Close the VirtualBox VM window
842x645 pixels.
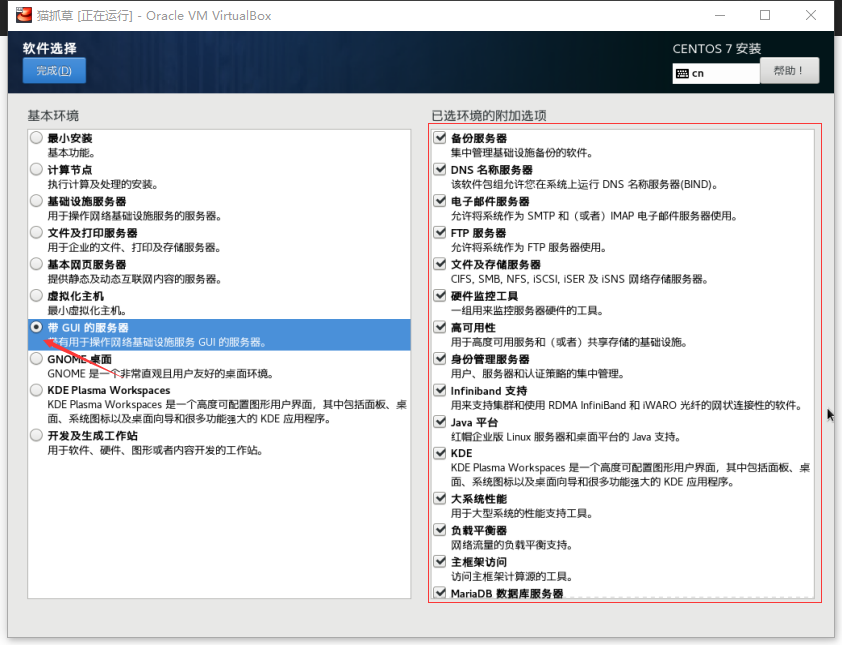coord(811,16)
